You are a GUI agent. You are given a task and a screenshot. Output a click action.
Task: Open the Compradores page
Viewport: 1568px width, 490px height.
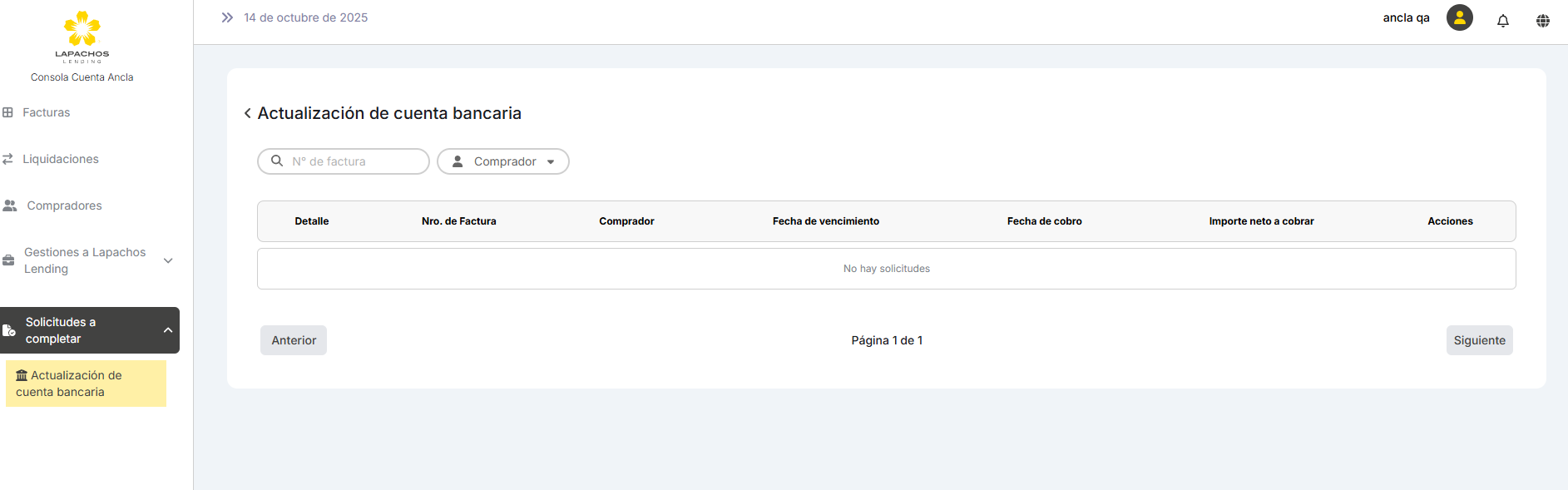64,205
